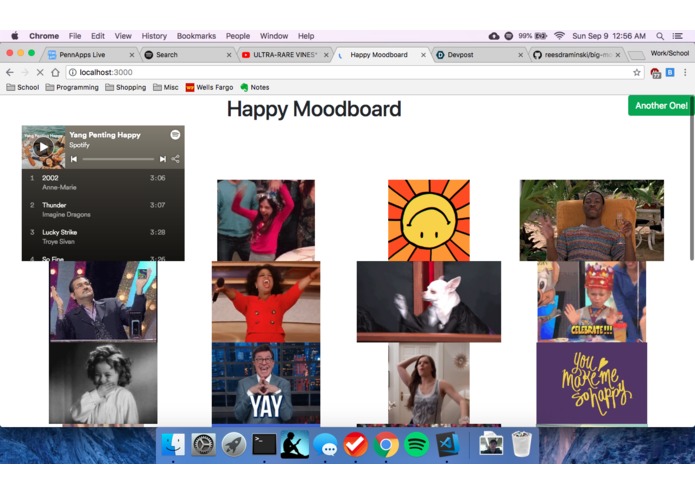Screen dimensions: 695x494
Task: Open System Preferences from the dock
Action: (203, 444)
